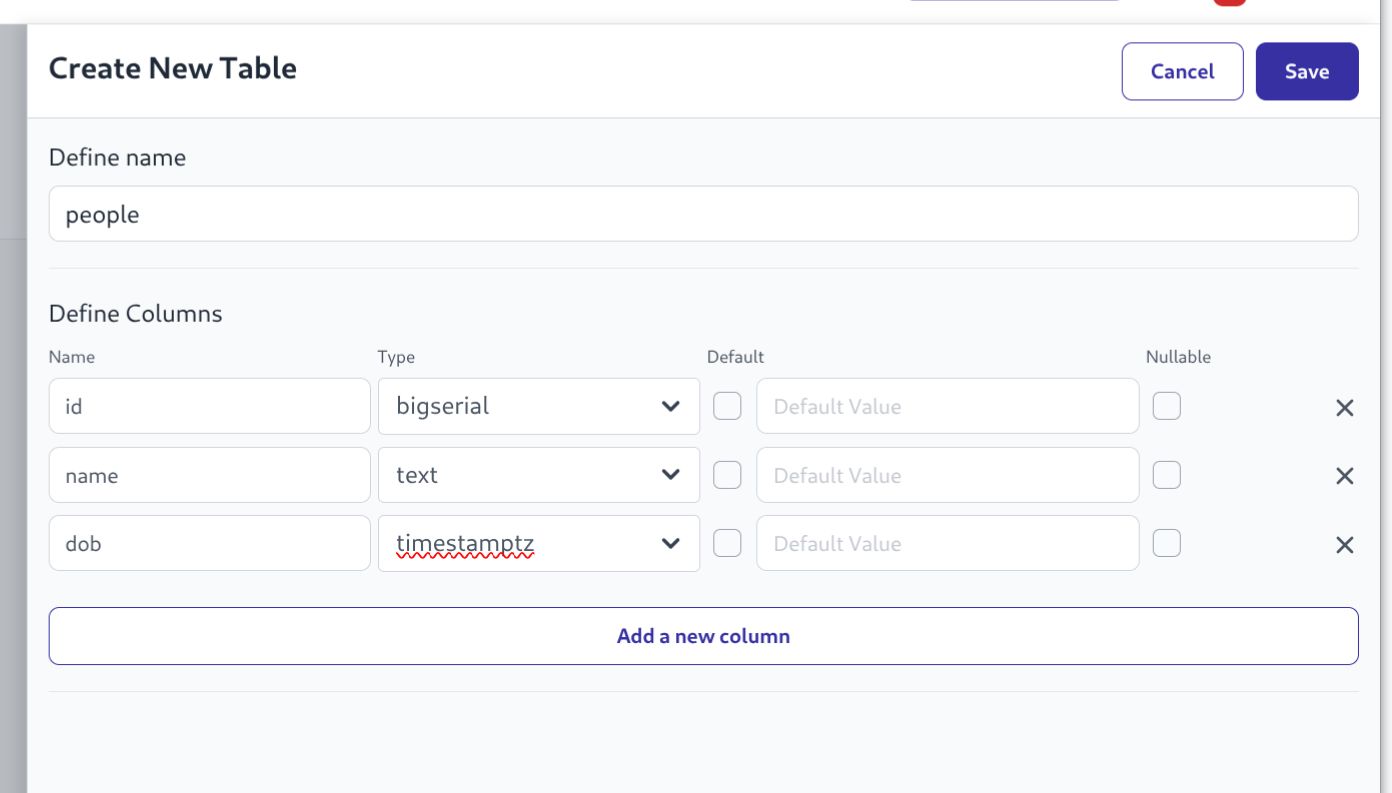1392x793 pixels.
Task: Expand the timestamptz type dropdown
Action: (x=671, y=543)
